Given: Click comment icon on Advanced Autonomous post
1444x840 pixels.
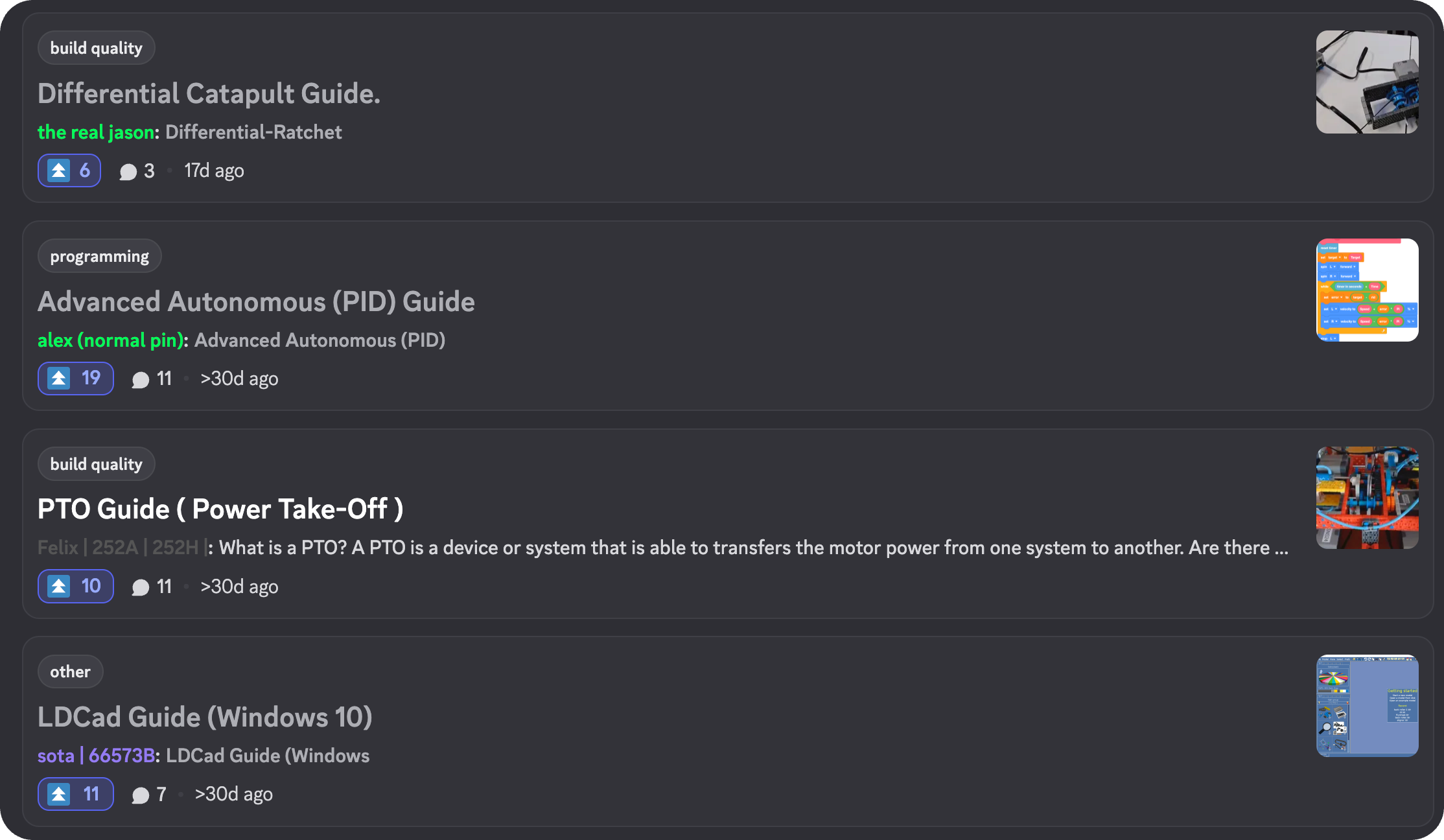Looking at the screenshot, I should coord(141,380).
